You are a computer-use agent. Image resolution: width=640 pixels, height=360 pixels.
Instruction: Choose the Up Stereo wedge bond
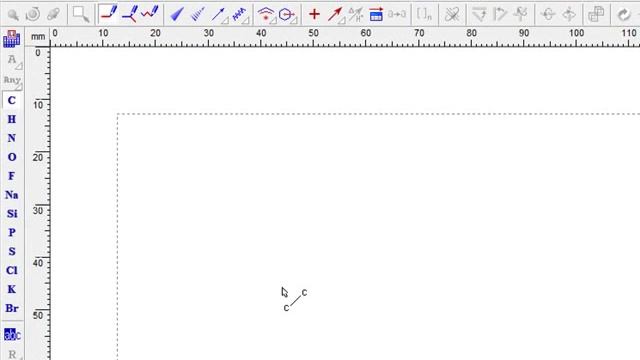point(177,15)
